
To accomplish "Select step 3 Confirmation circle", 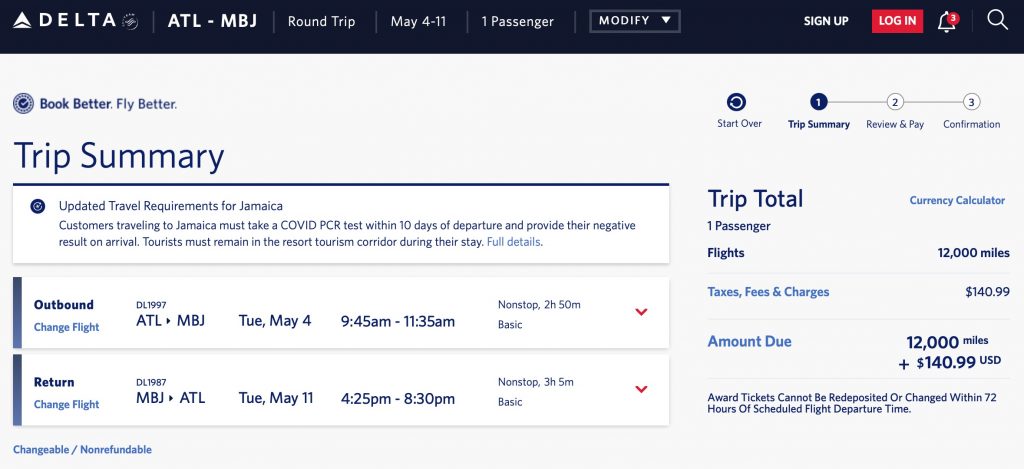I will pyautogui.click(x=971, y=102).
